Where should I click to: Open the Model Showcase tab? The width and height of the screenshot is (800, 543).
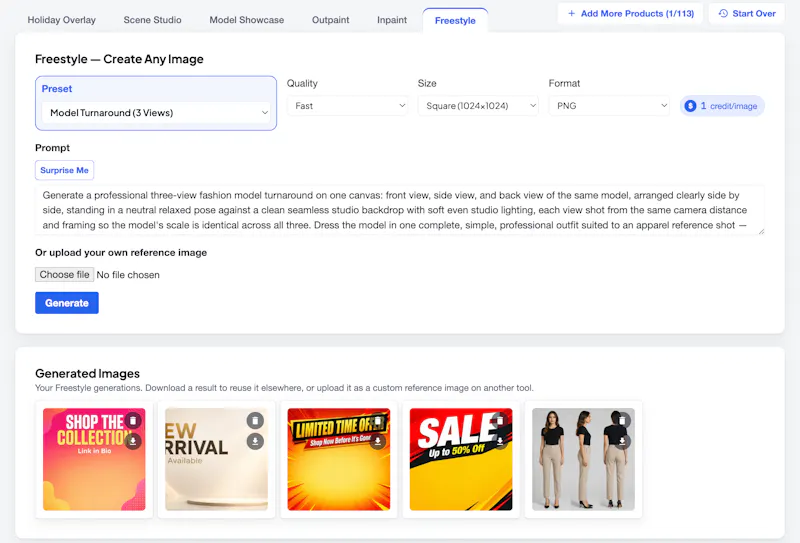click(x=247, y=20)
